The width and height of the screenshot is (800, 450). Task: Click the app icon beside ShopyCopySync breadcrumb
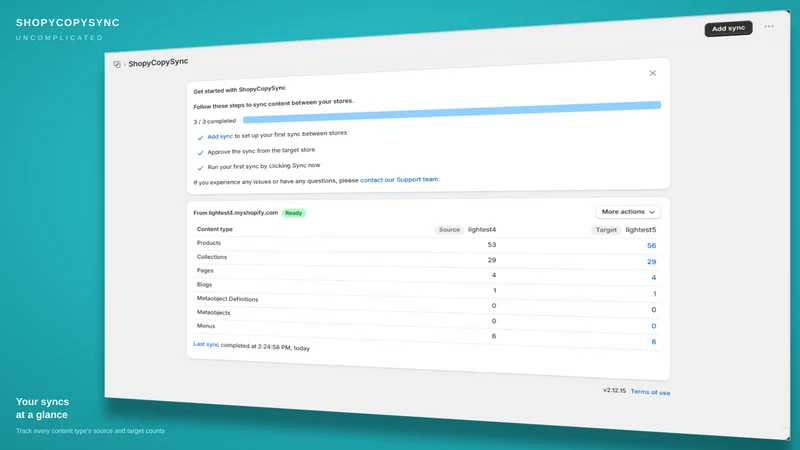117,64
